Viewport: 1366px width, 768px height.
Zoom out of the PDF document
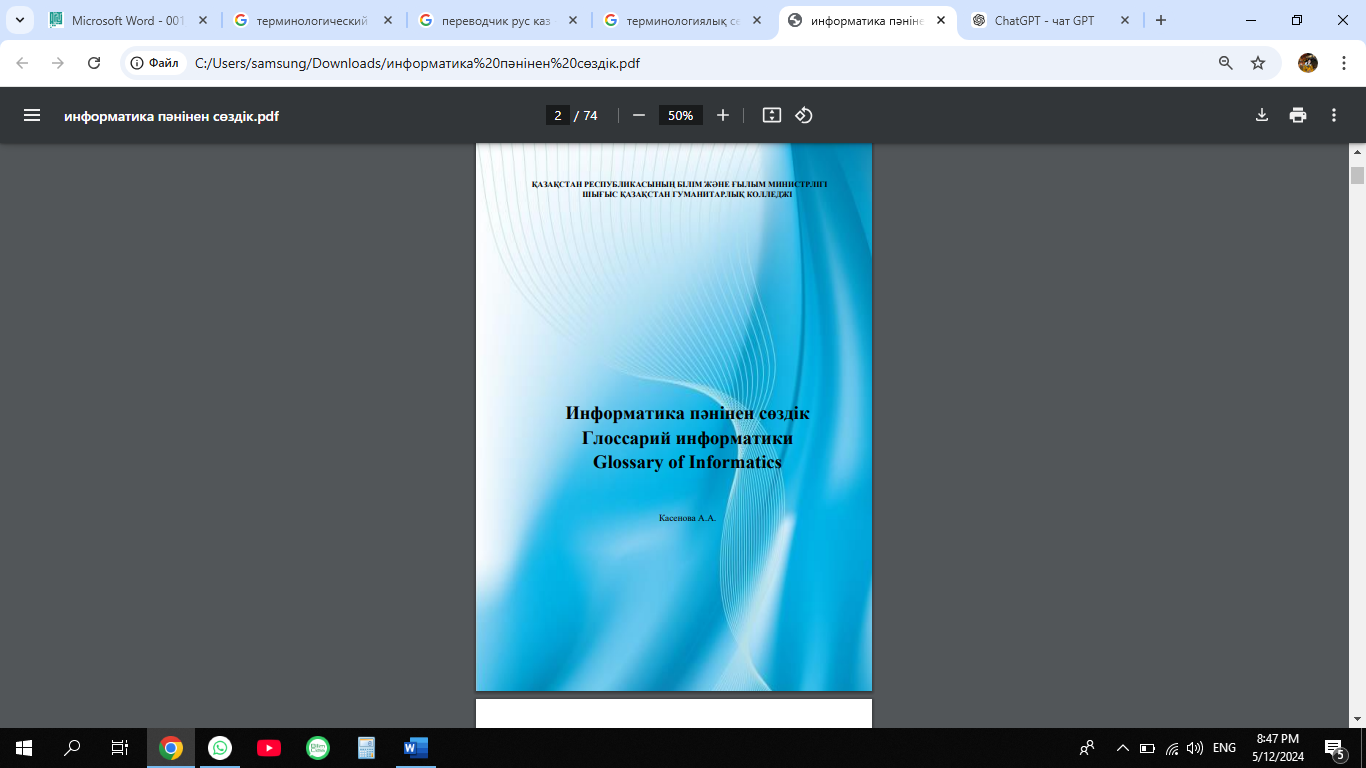click(x=639, y=115)
